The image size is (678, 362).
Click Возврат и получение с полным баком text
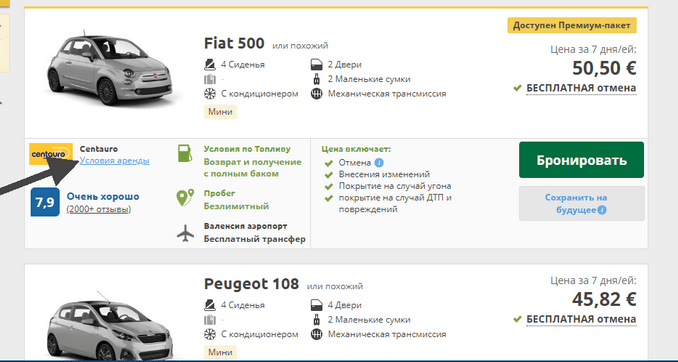[253, 168]
